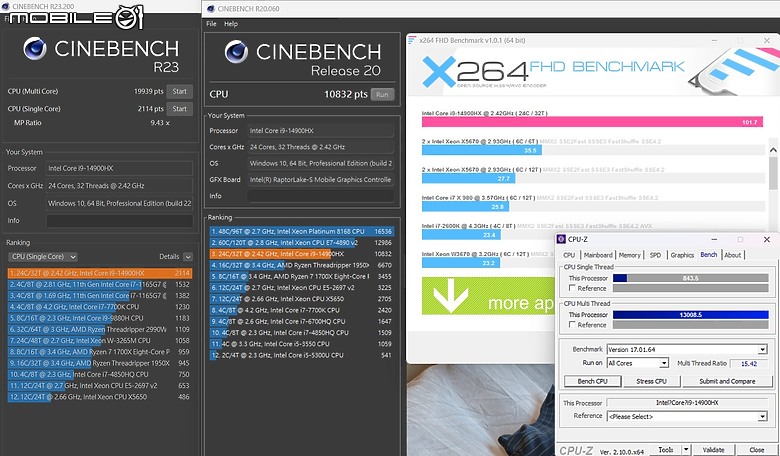Select Xeon Platinum 8168 row in R20 ranking
The height and width of the screenshot is (456, 780).
tap(301, 231)
